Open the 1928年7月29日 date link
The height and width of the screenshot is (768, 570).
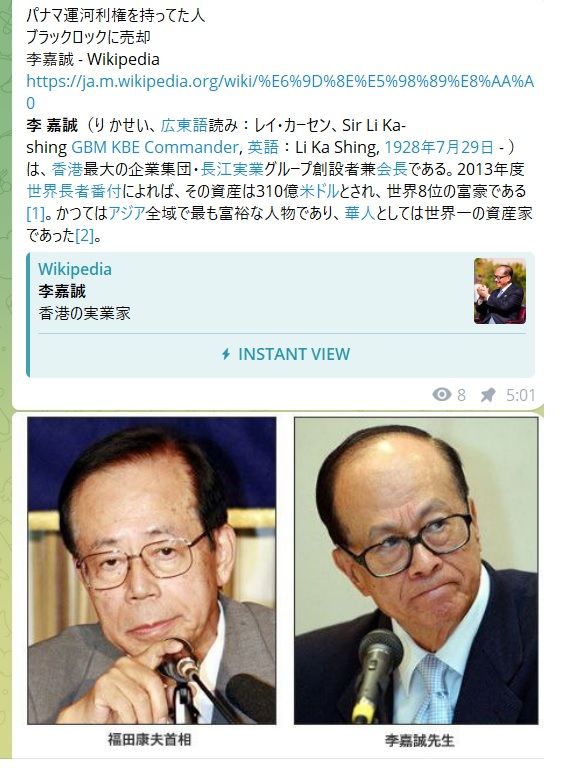pos(439,147)
